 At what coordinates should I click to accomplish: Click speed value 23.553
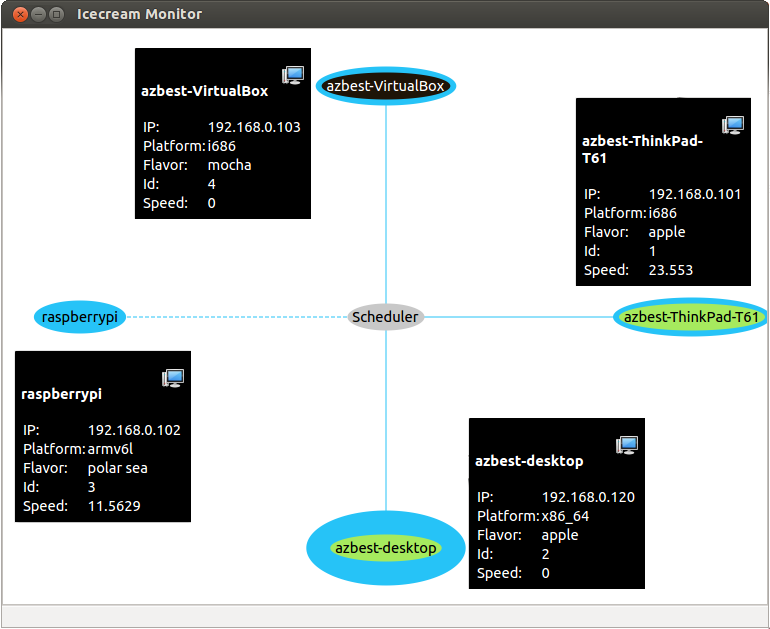[x=670, y=270]
